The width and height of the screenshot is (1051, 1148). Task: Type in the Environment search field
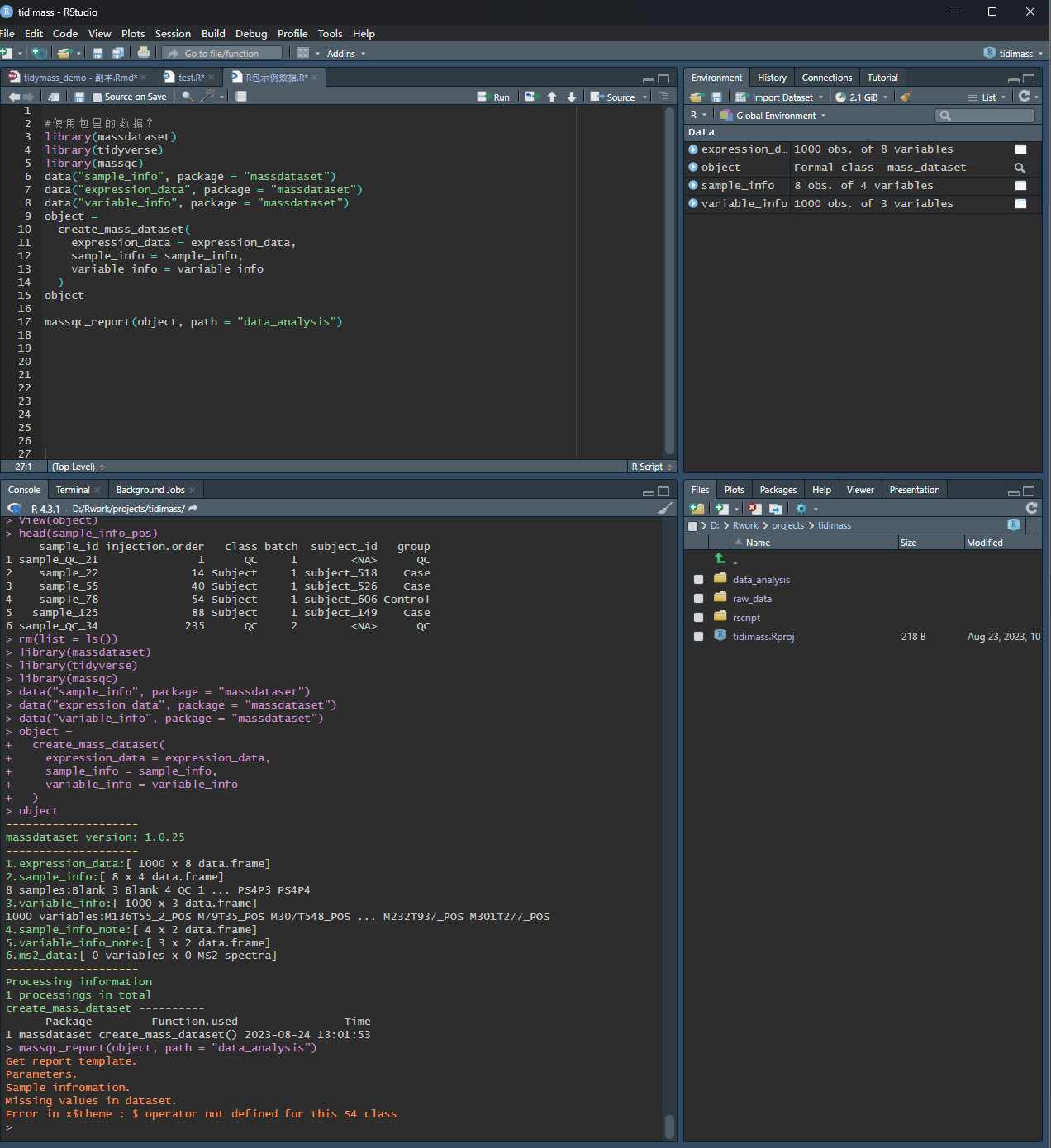(x=985, y=116)
